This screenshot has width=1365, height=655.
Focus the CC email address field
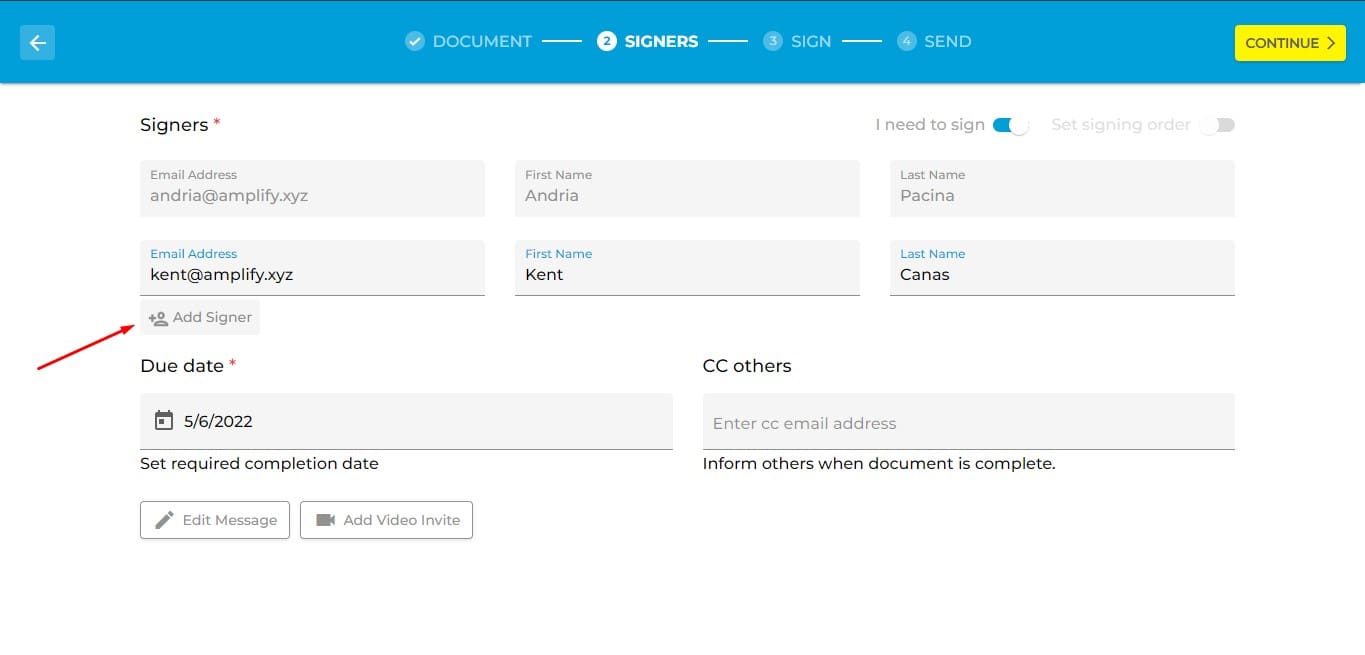[x=969, y=421]
